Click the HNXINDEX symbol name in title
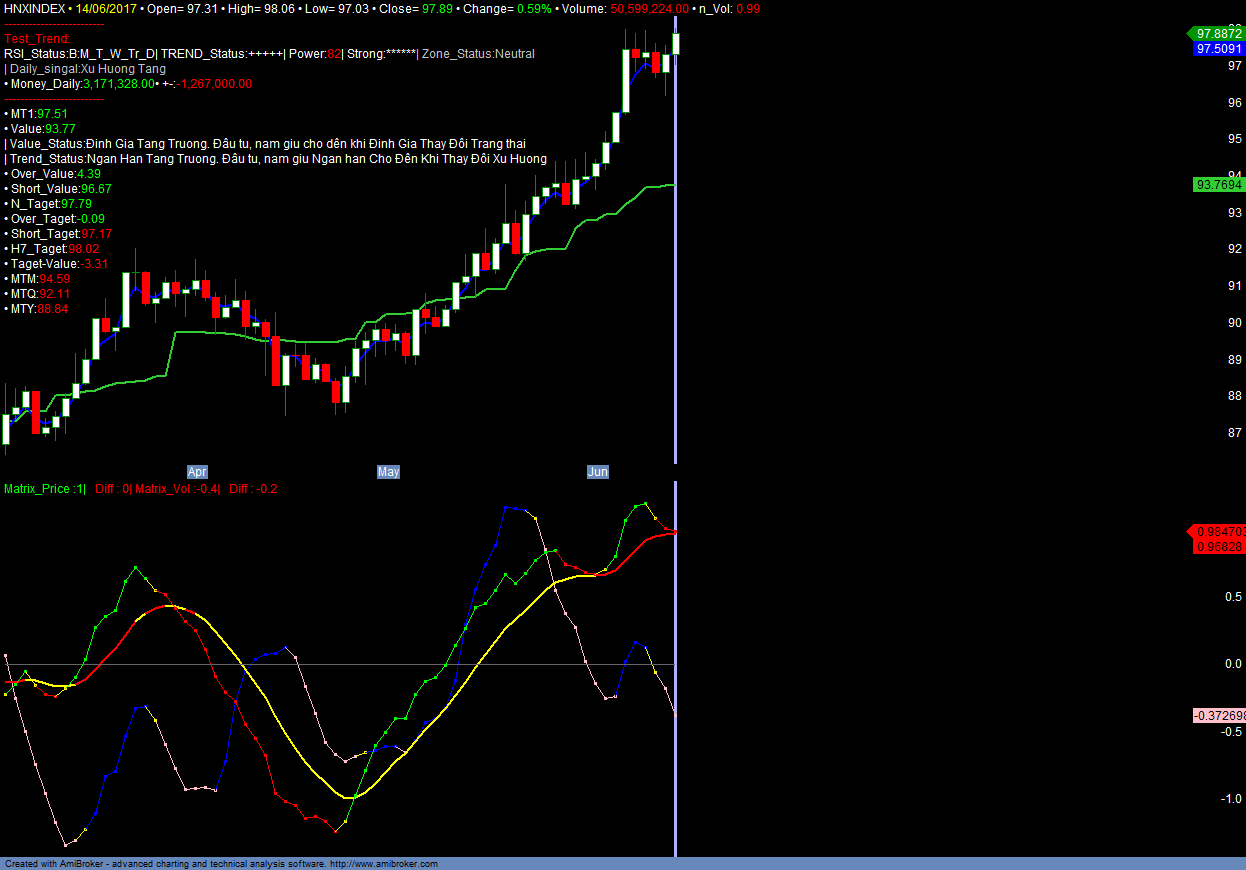The image size is (1246, 870). pos(35,8)
